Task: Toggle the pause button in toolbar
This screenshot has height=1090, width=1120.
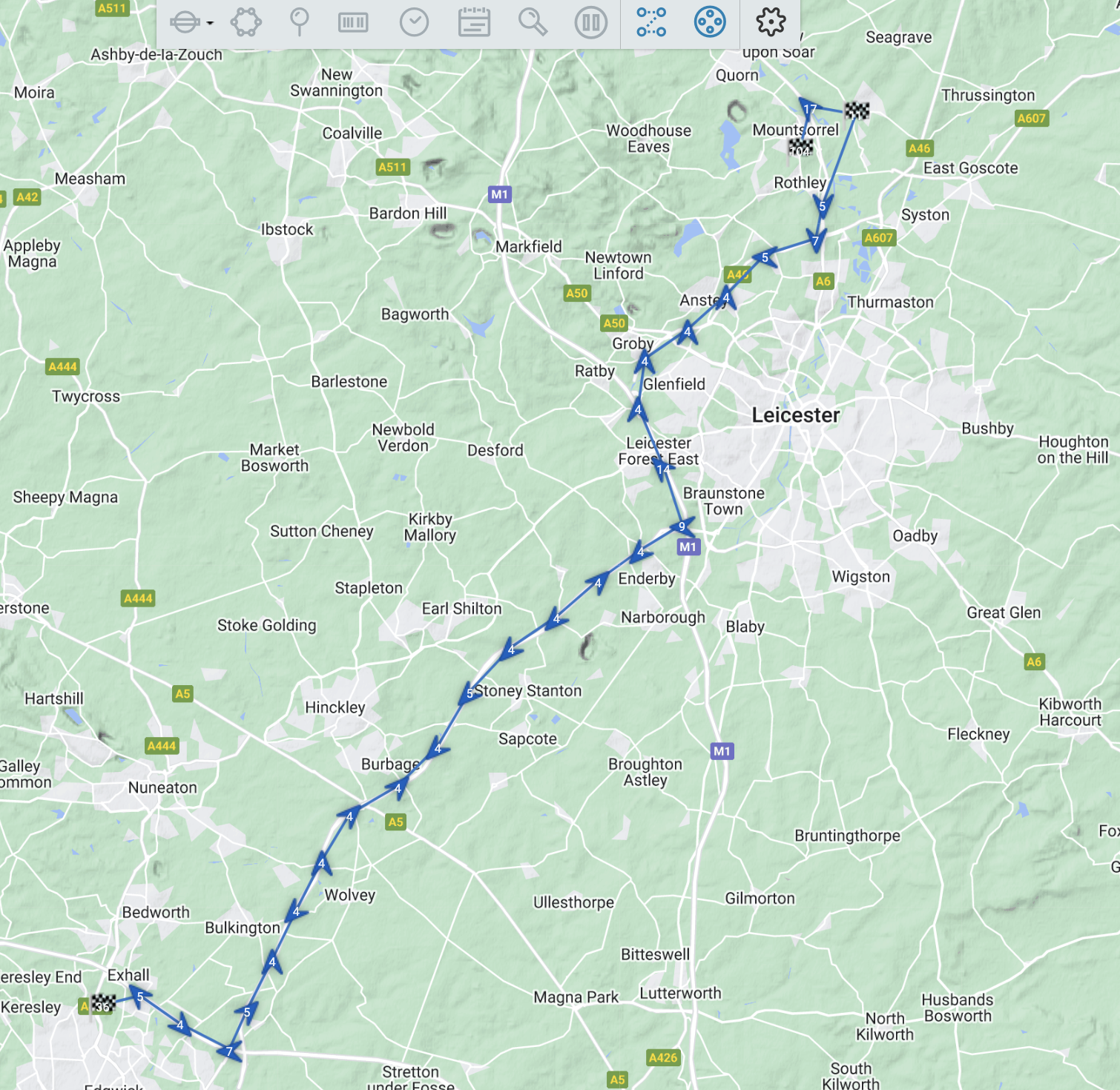Action: [591, 22]
